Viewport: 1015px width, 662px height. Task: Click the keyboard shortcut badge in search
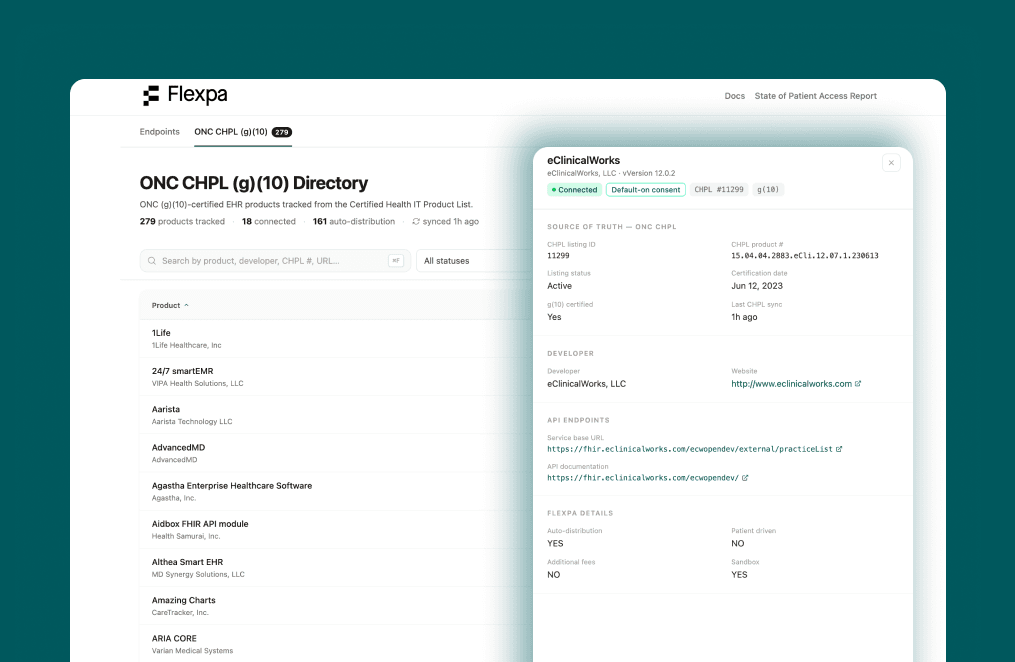[396, 261]
